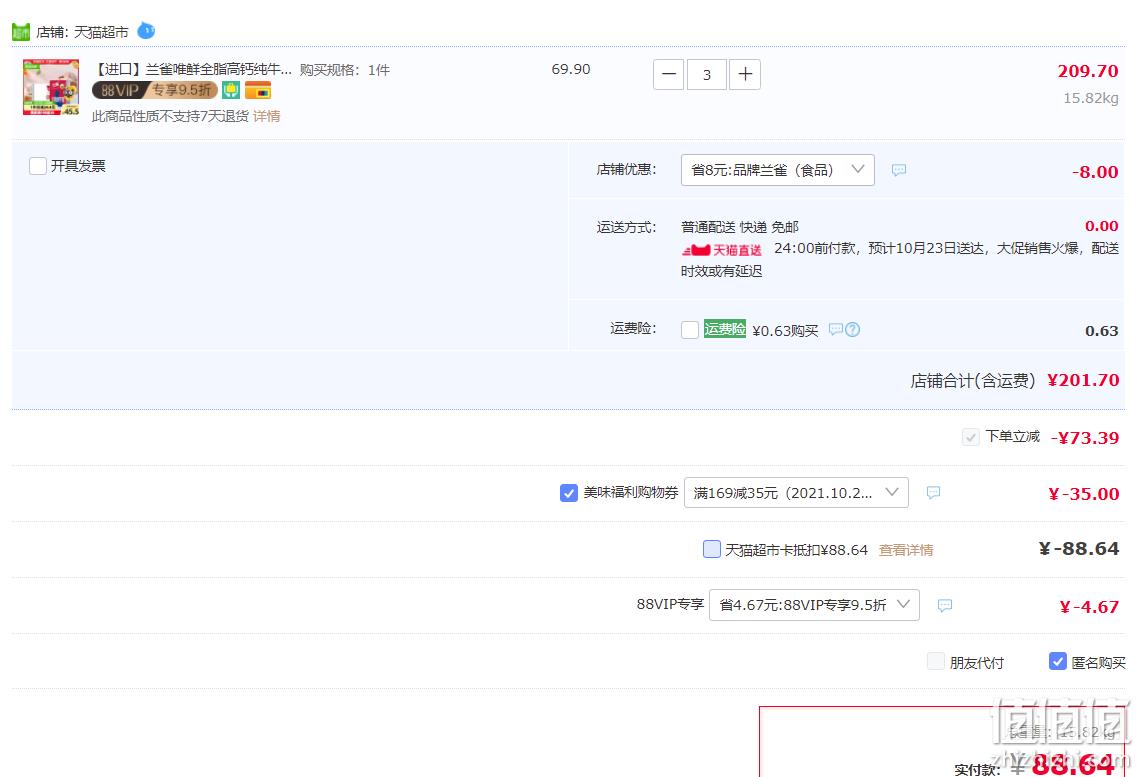Click the item weight 15.82kg
This screenshot has height=777, width=1140.
pyautogui.click(x=1091, y=98)
